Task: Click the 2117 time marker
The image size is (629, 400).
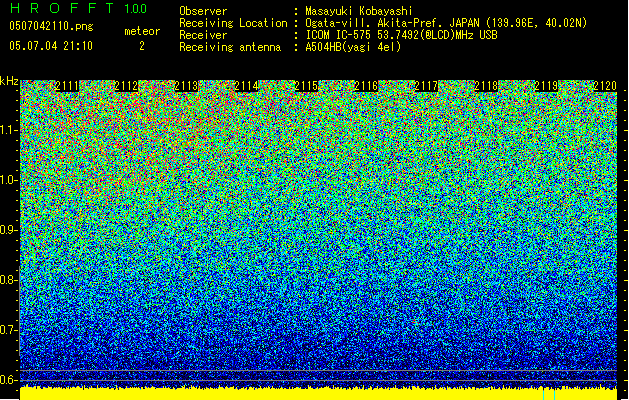Action: point(426,86)
